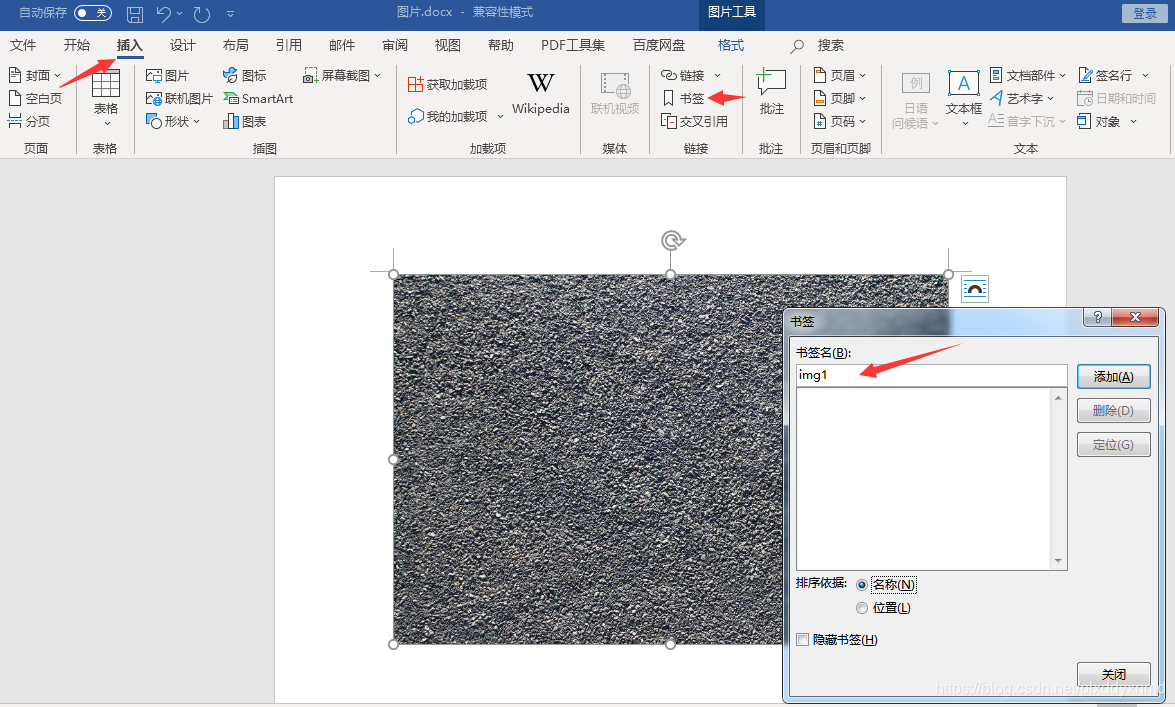Open the layout options icon beside image
This screenshot has width=1175, height=707.
pyautogui.click(x=974, y=289)
